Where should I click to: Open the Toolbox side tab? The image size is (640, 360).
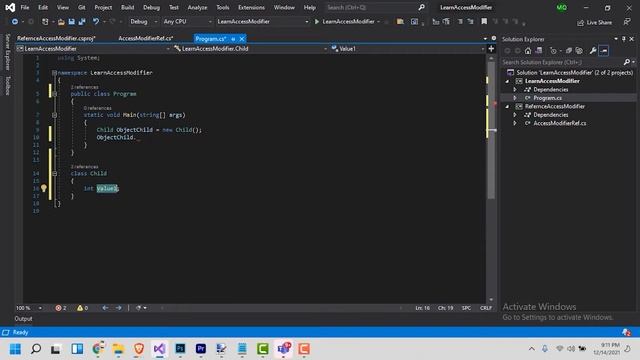[x=7, y=85]
